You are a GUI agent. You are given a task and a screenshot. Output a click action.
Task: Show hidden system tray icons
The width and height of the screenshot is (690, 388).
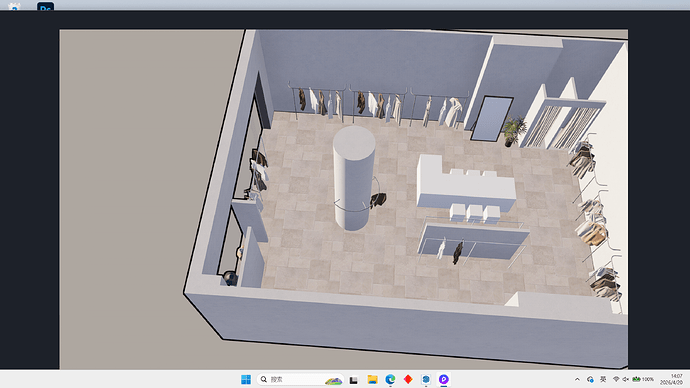tap(577, 379)
